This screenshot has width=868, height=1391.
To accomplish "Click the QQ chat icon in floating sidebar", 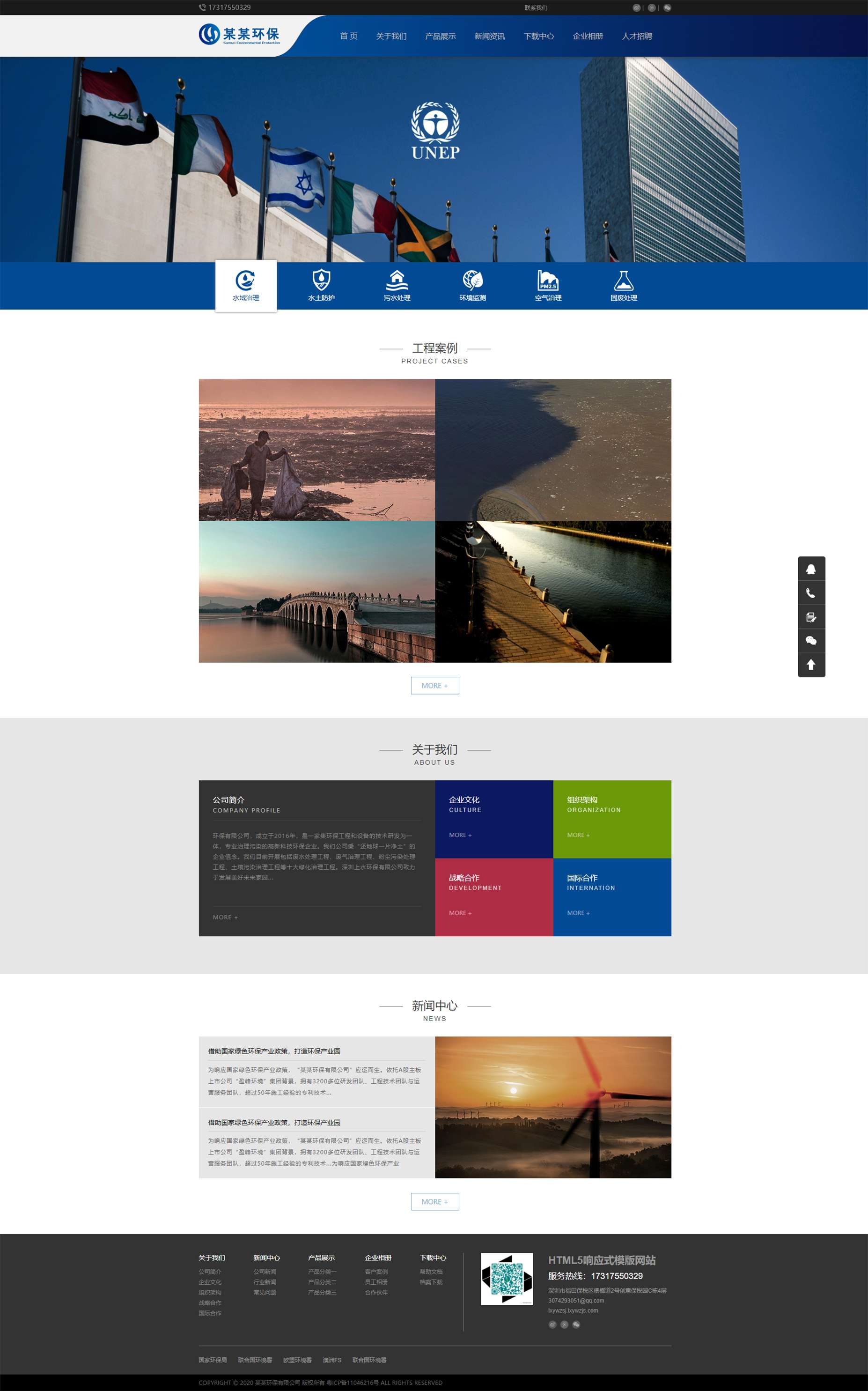I will click(x=810, y=569).
